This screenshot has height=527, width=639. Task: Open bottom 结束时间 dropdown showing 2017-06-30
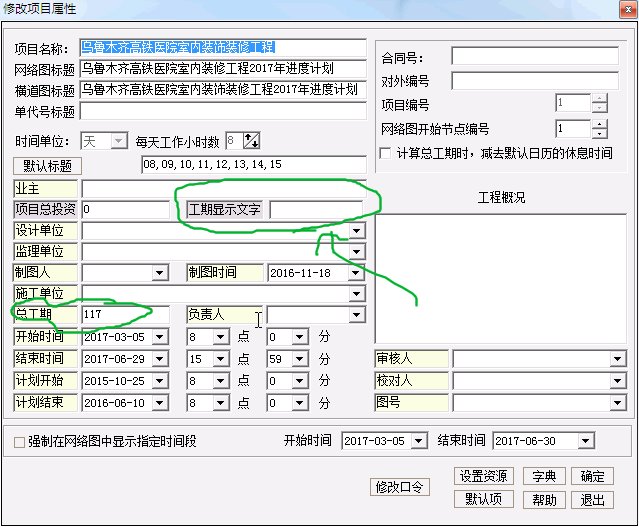(x=586, y=441)
